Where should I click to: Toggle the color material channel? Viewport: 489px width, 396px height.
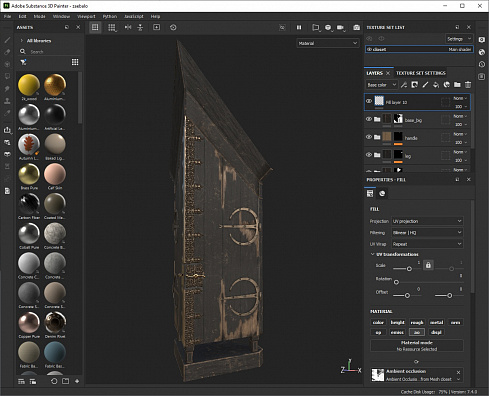coord(378,322)
